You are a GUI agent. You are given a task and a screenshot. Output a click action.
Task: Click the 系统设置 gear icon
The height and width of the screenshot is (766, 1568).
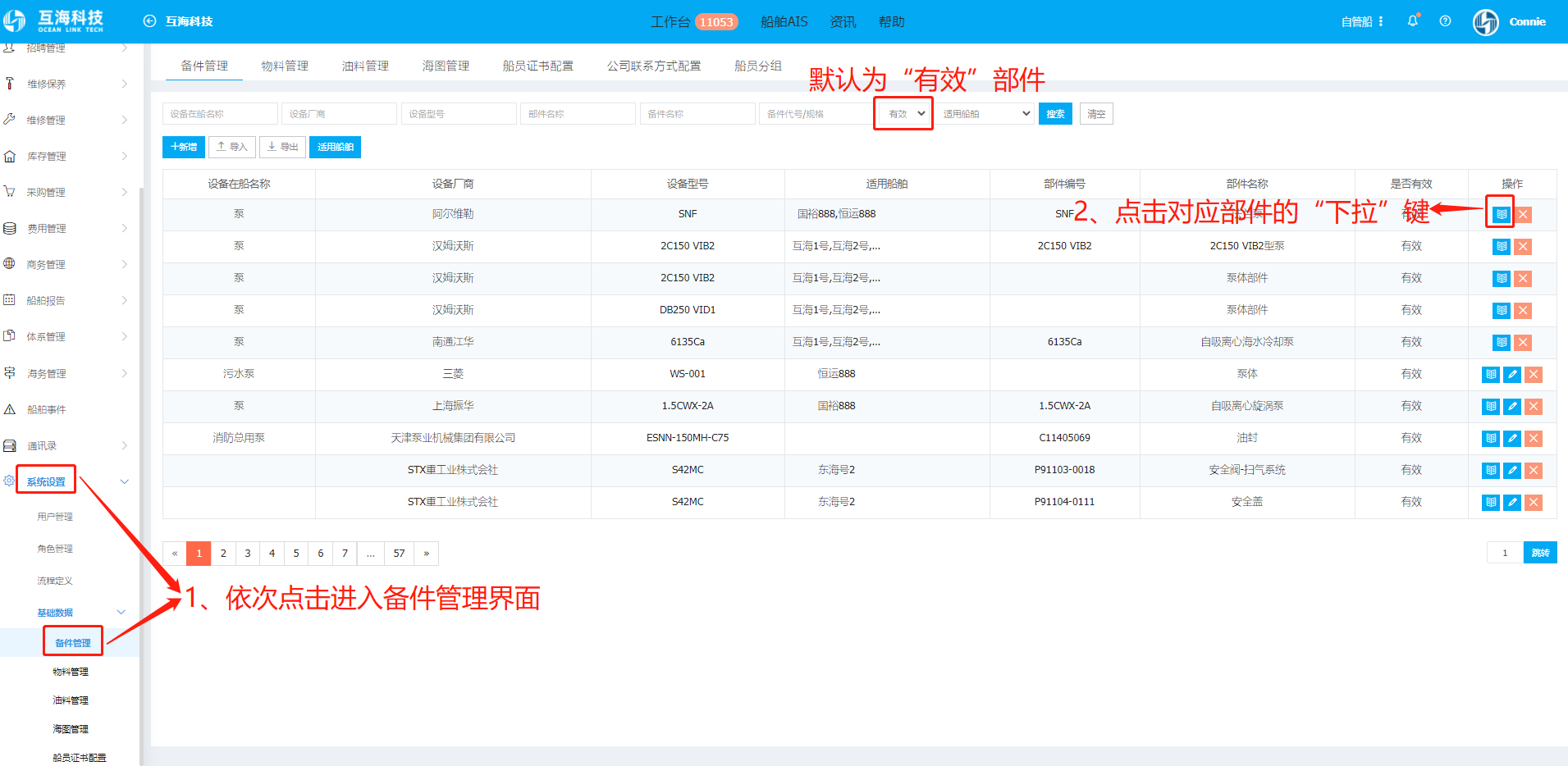9,481
